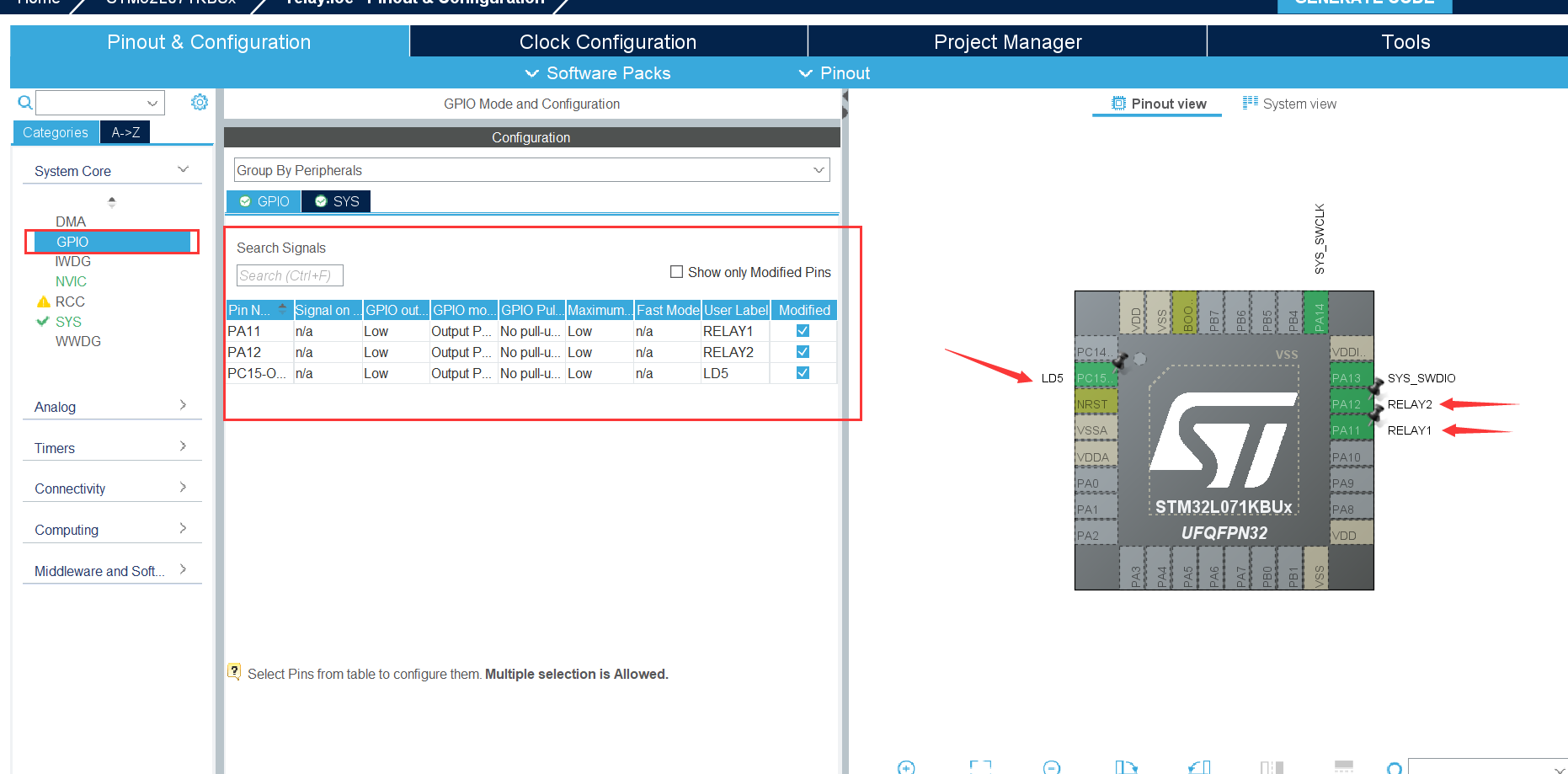Screen dimensions: 1568x774
Task: Switch to Project Manager tab
Action: pos(1007,42)
